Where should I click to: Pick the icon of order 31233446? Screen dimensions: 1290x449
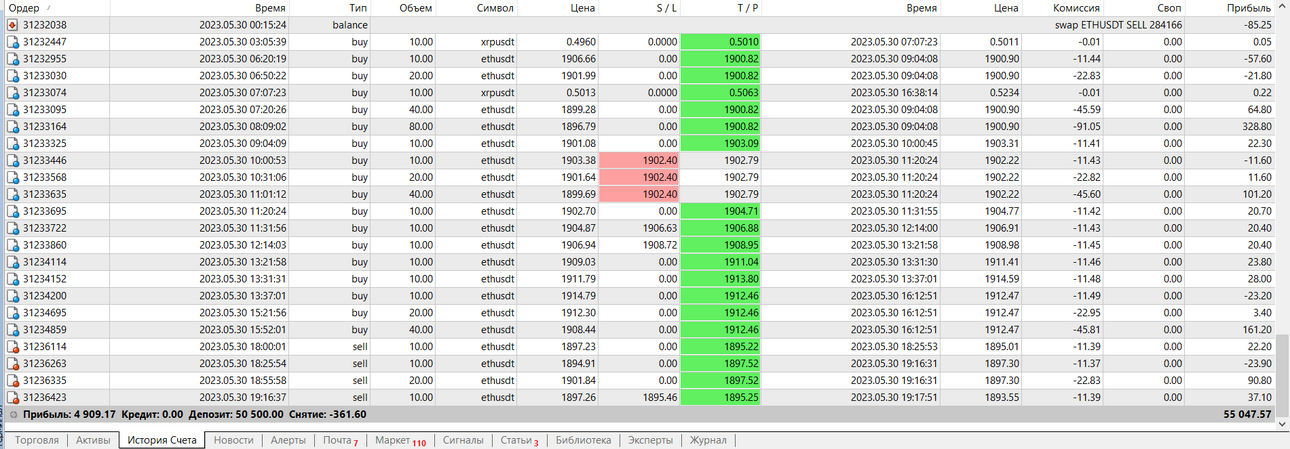tap(12, 160)
